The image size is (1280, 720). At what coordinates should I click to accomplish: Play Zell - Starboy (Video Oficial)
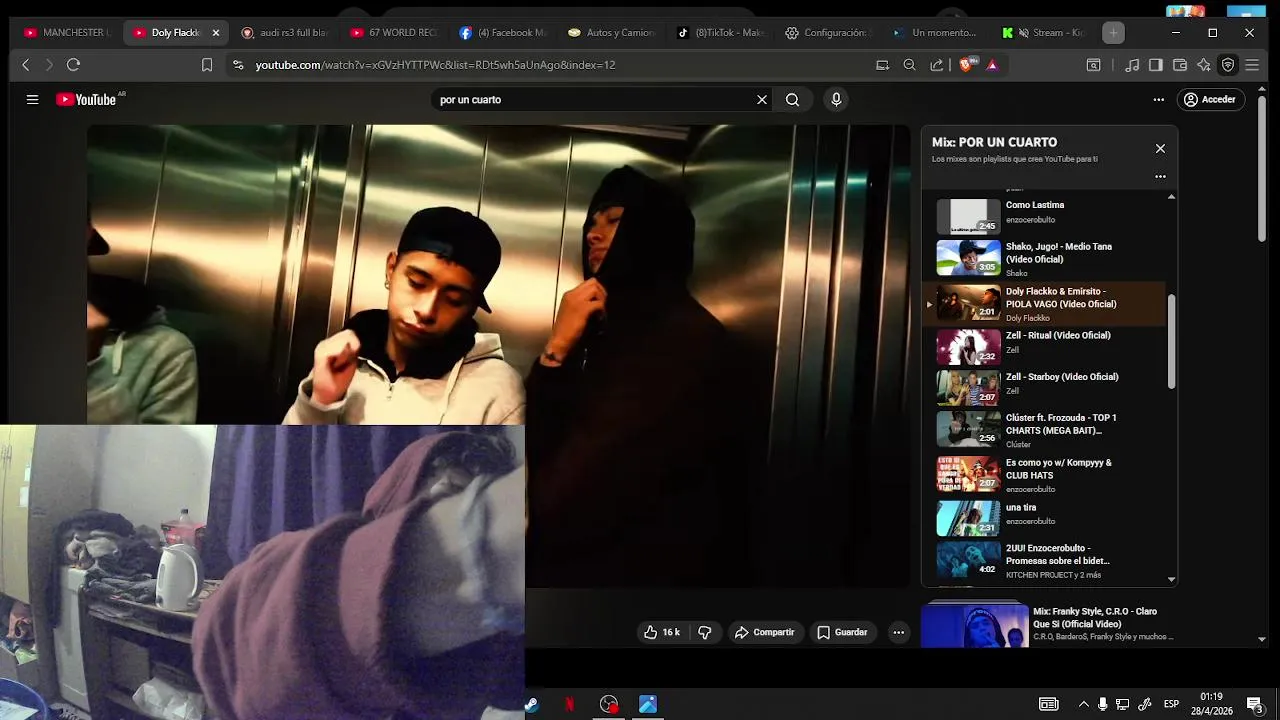pyautogui.click(x=1046, y=388)
